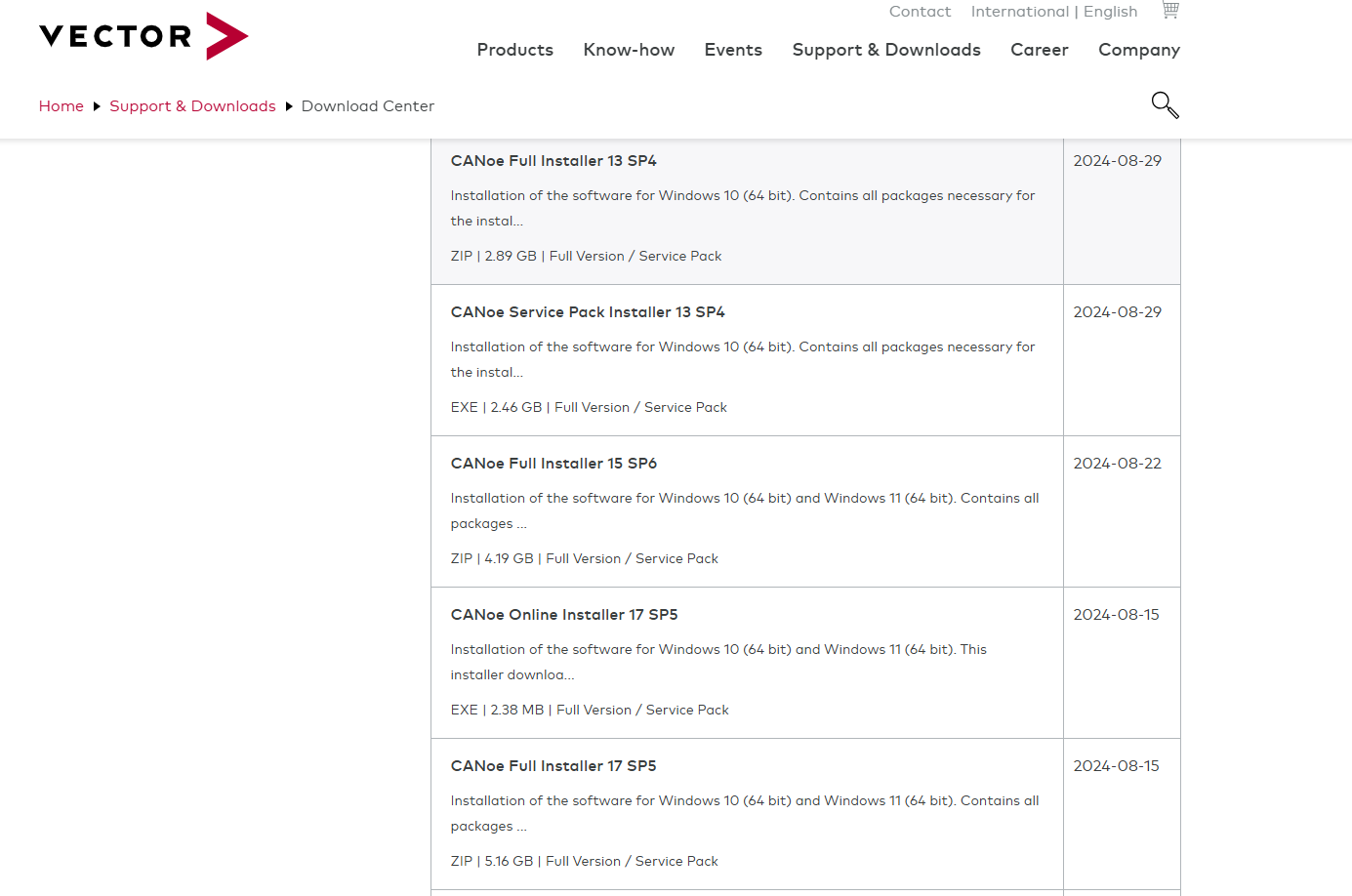Click the Vector logo

coord(143,36)
